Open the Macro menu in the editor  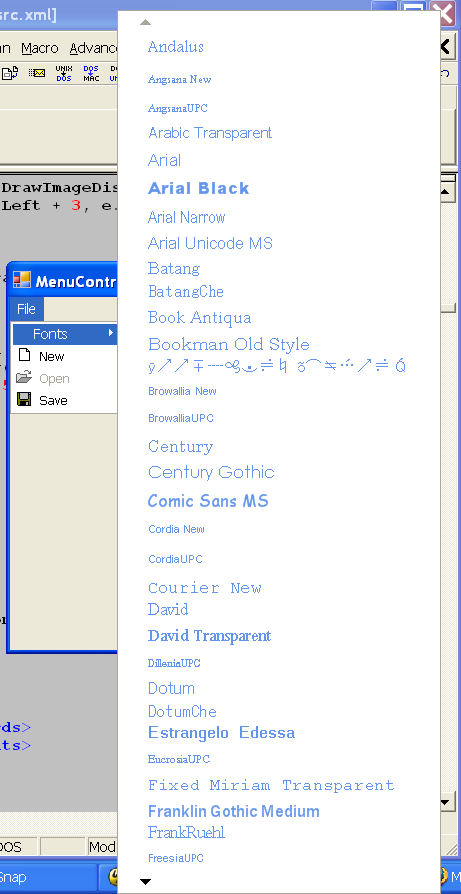40,48
